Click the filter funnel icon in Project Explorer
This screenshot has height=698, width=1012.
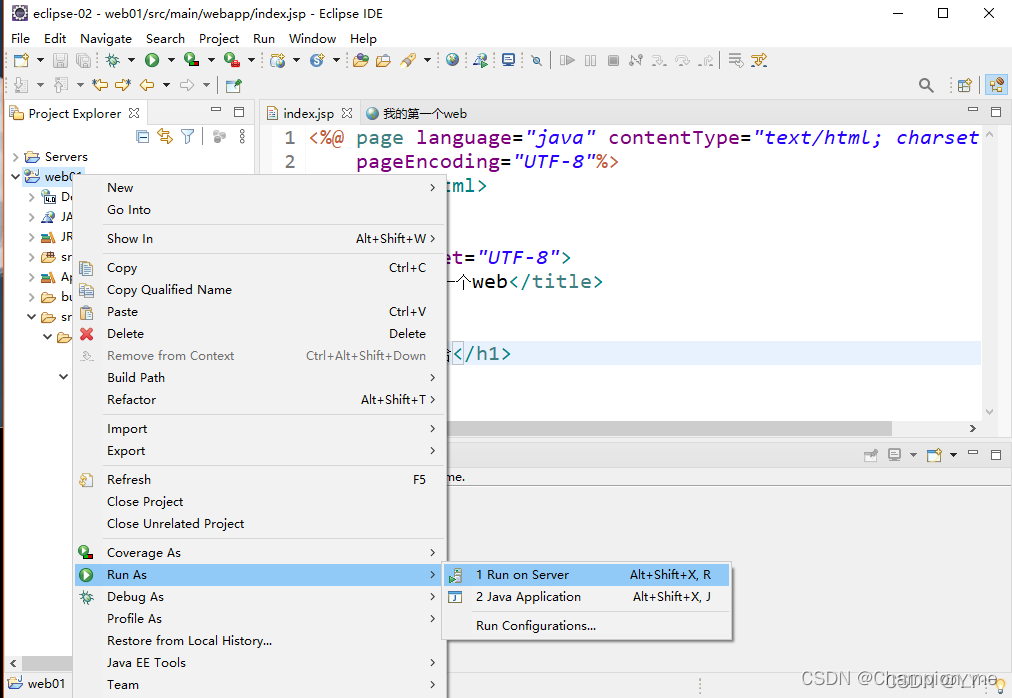[187, 136]
